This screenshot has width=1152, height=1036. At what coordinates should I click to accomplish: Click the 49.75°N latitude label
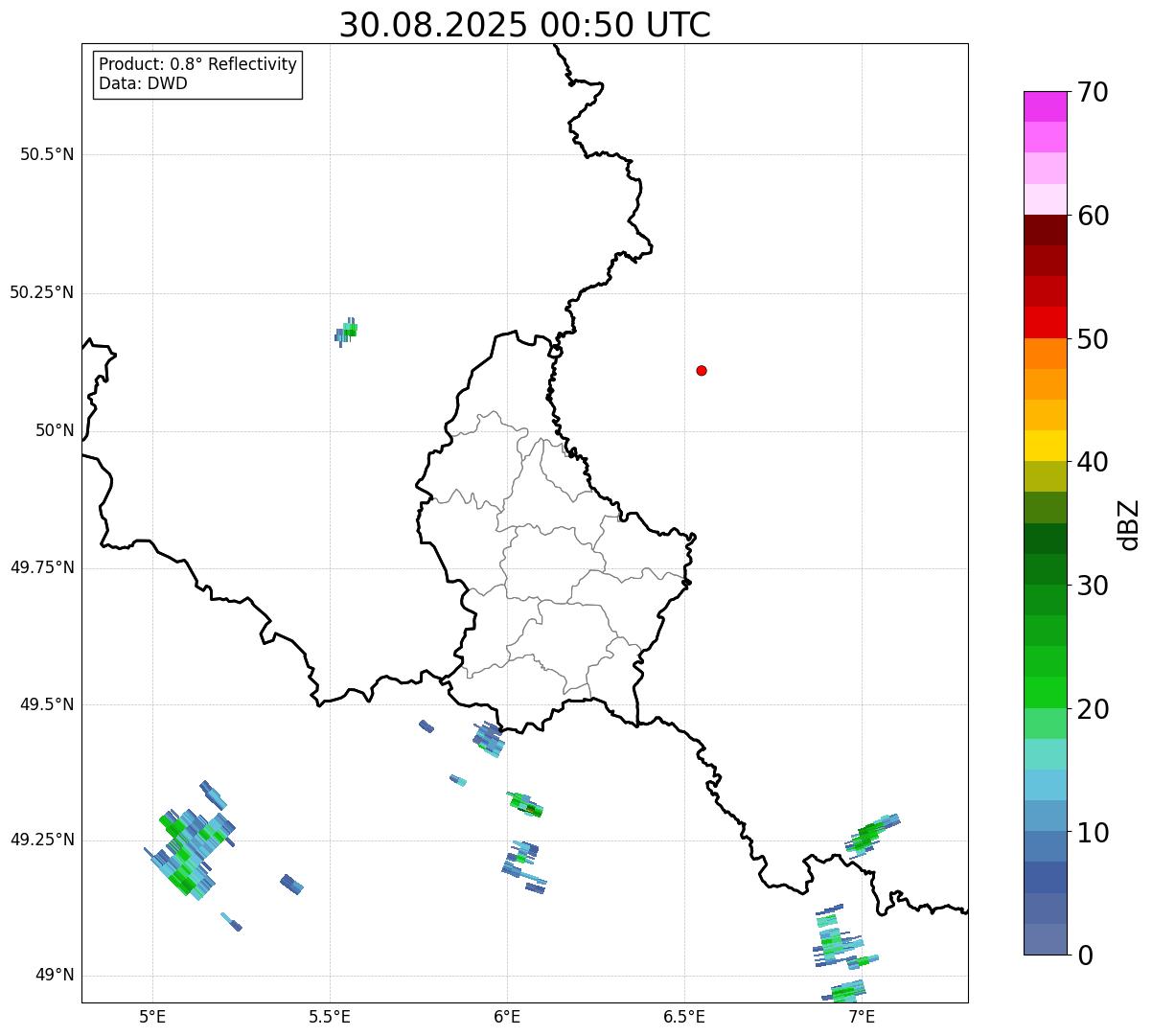point(42,567)
